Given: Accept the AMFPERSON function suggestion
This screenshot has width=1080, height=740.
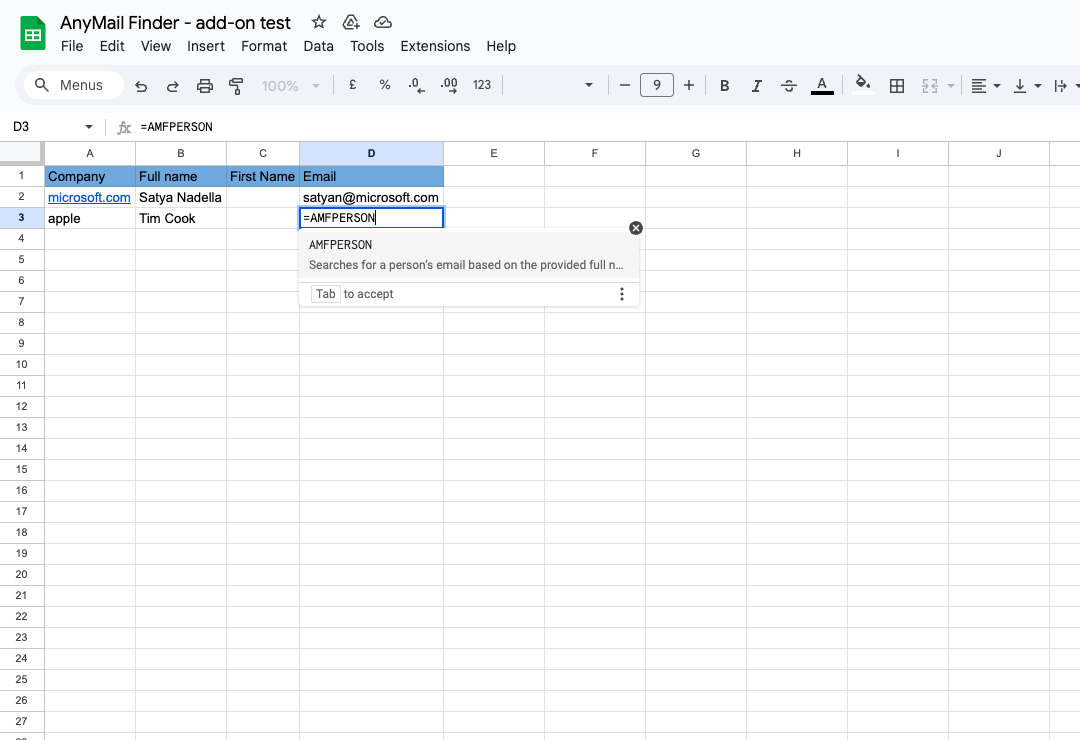Looking at the screenshot, I should click(x=469, y=254).
